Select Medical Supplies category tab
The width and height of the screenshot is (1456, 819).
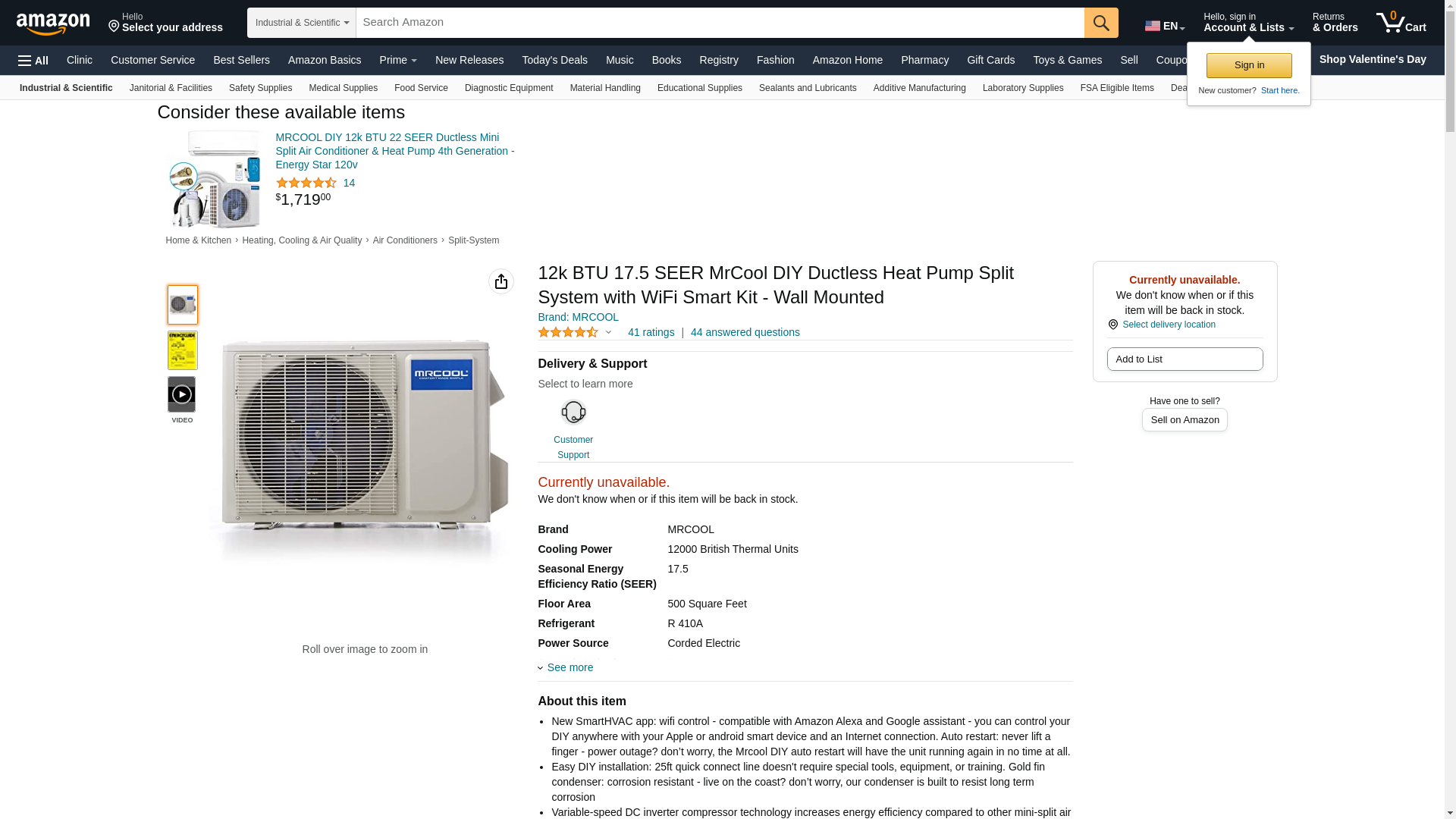point(343,88)
